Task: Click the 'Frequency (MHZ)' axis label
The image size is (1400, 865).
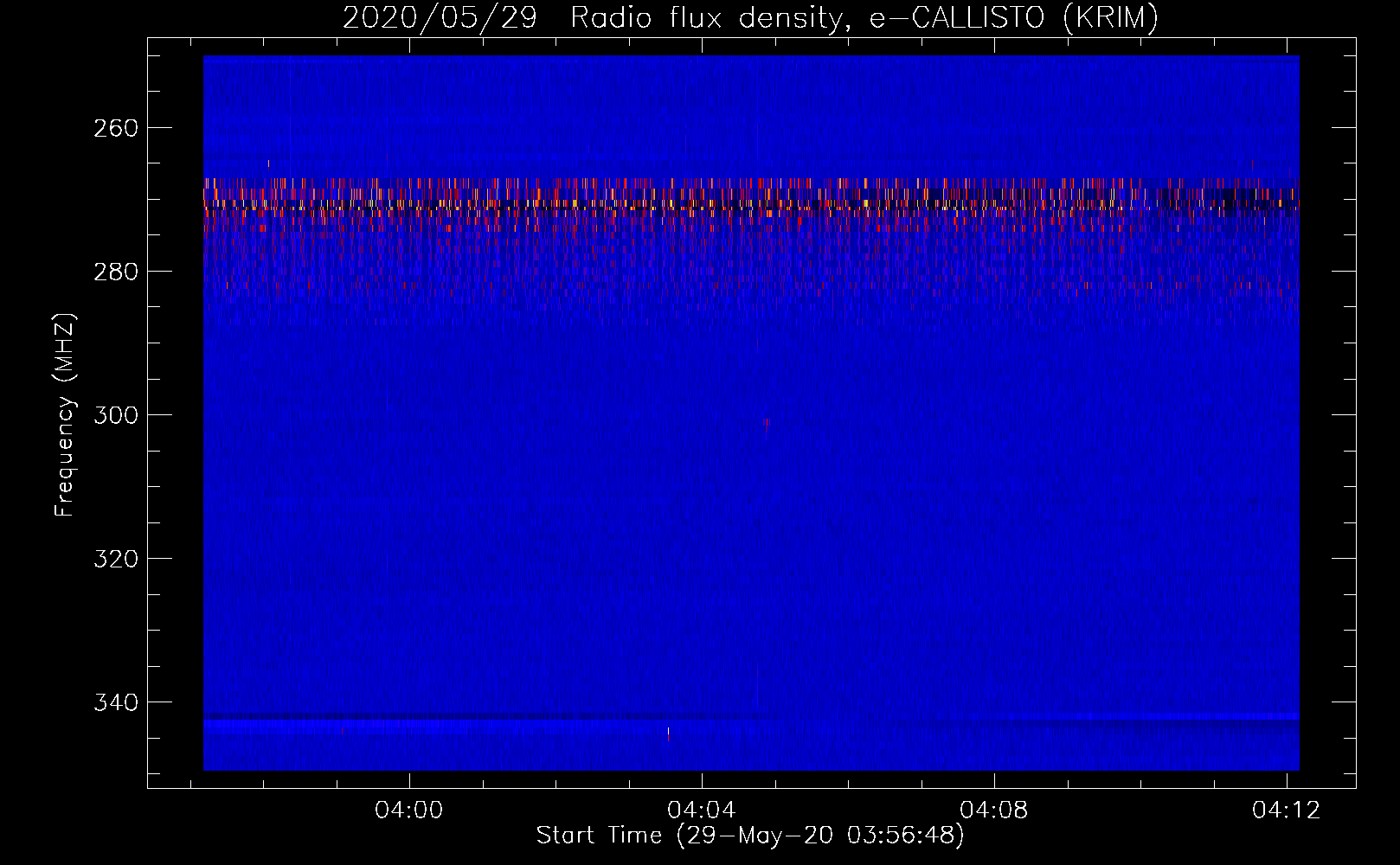Action: (65, 415)
